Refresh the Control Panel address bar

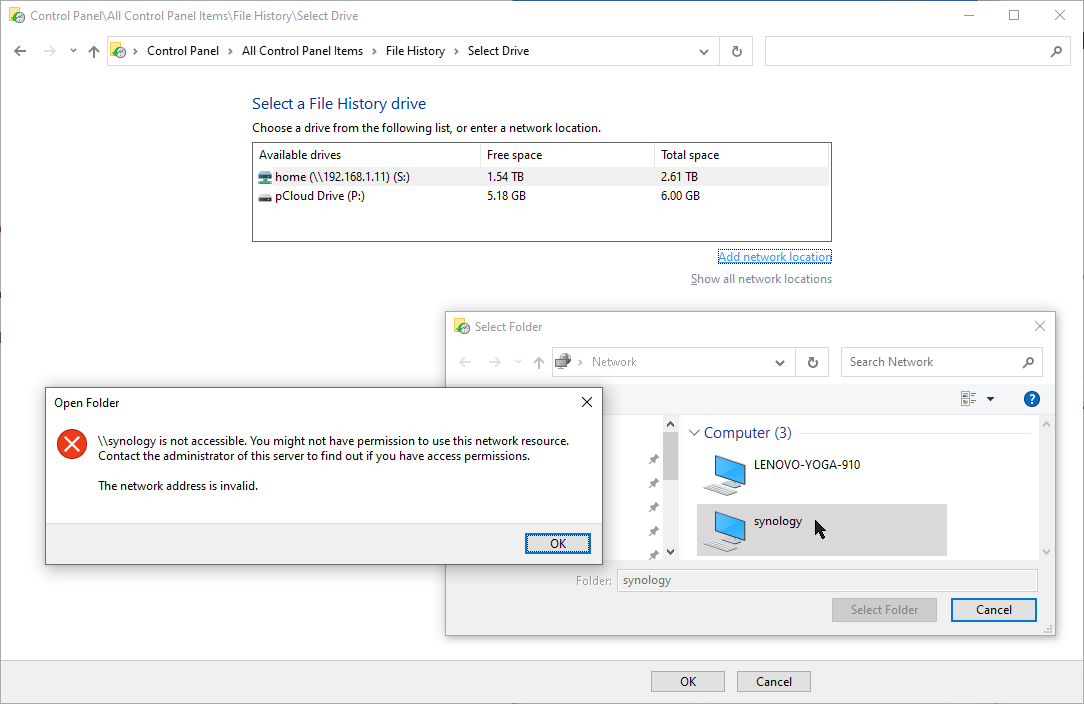737,51
